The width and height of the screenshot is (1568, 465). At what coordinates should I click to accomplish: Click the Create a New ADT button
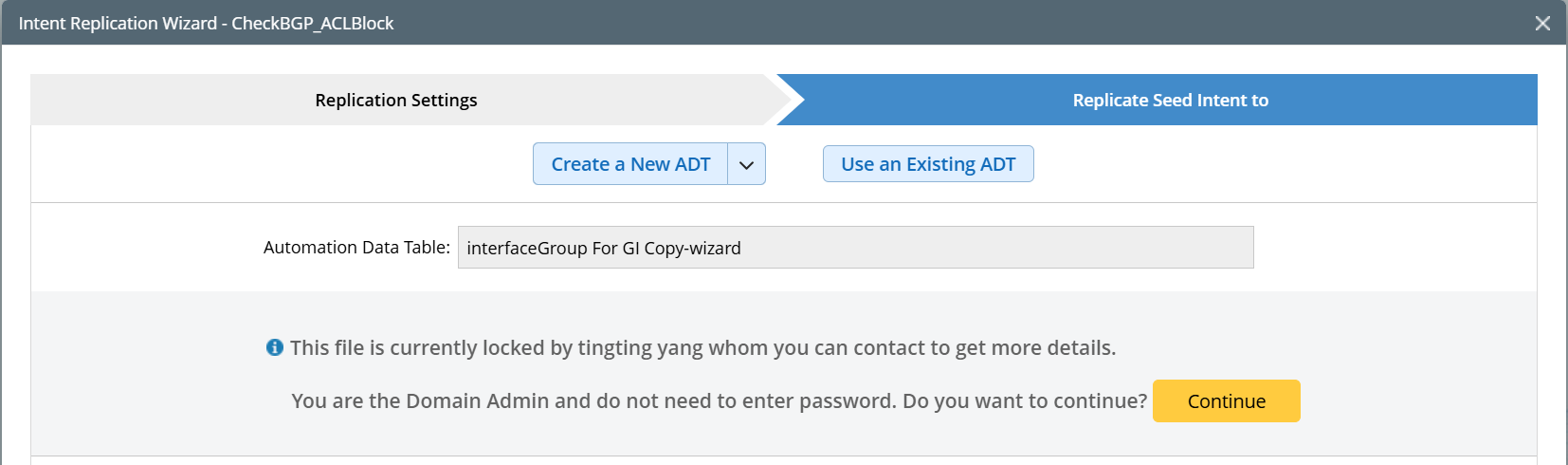(630, 164)
